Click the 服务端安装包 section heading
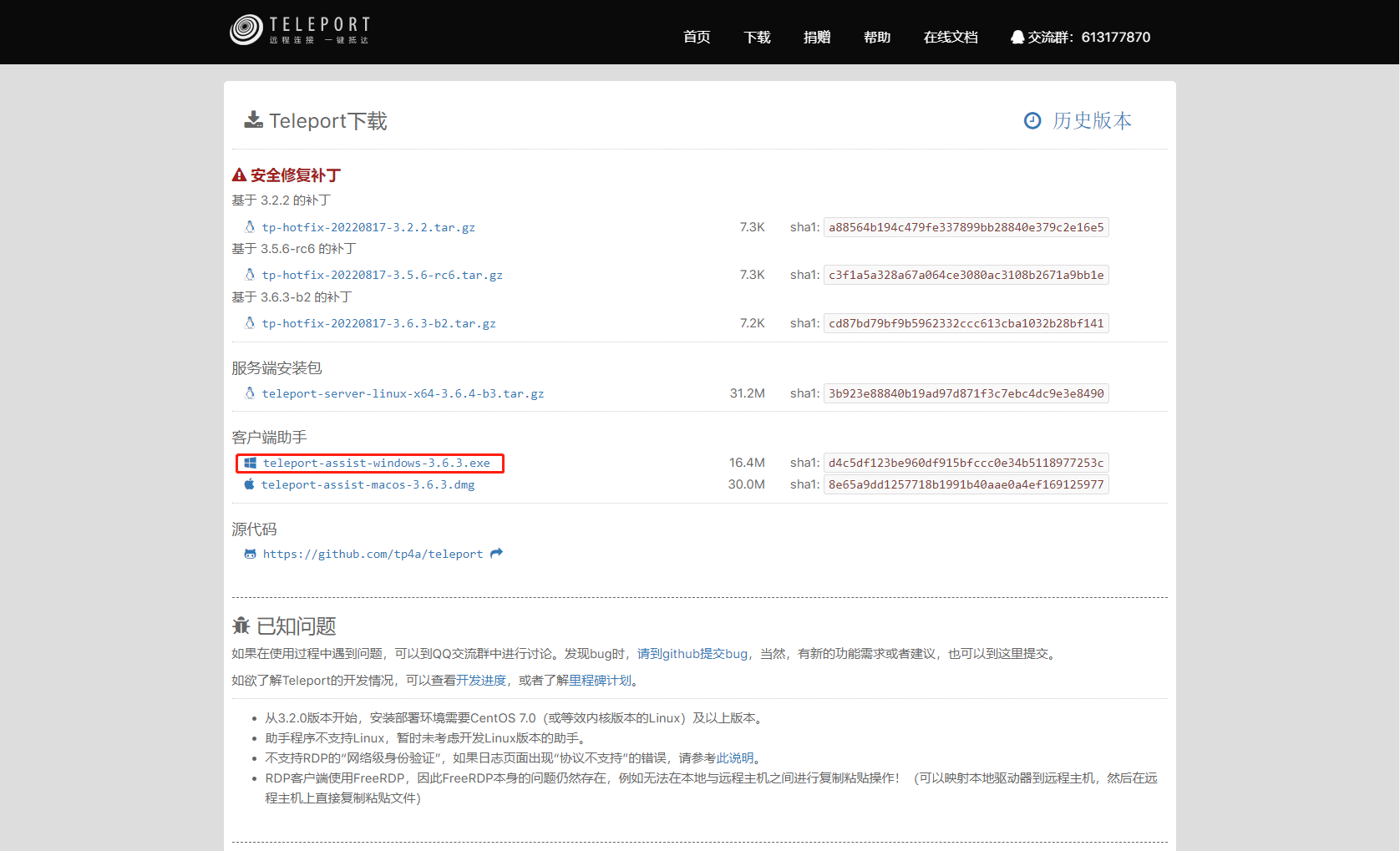The image size is (1400, 851). point(276,368)
